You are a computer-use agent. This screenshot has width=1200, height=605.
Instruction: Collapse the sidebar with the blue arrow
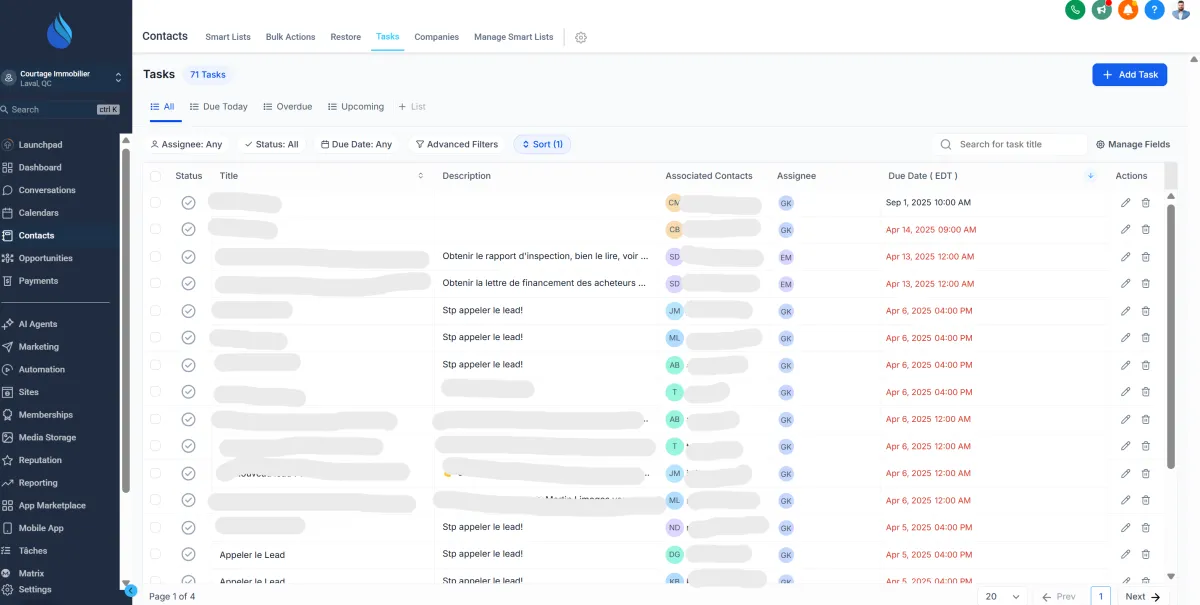[x=130, y=591]
